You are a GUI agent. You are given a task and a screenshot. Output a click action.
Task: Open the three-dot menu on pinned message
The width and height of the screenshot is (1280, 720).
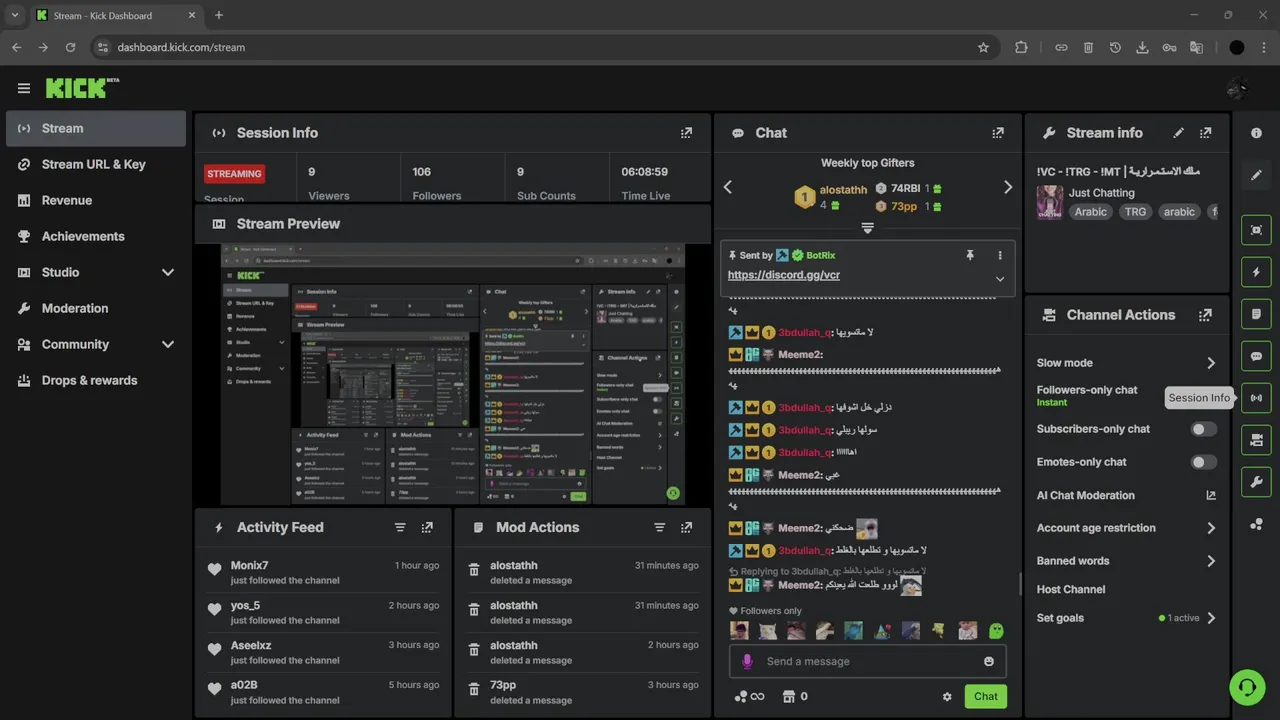coord(999,256)
